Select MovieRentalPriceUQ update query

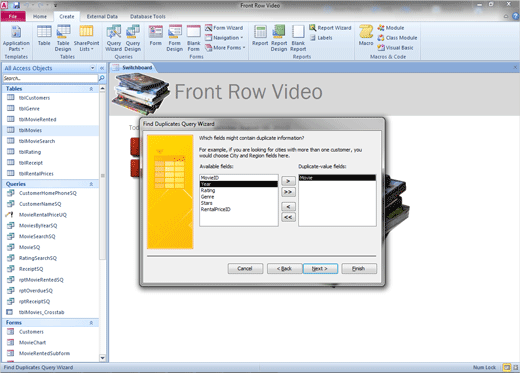point(51,215)
